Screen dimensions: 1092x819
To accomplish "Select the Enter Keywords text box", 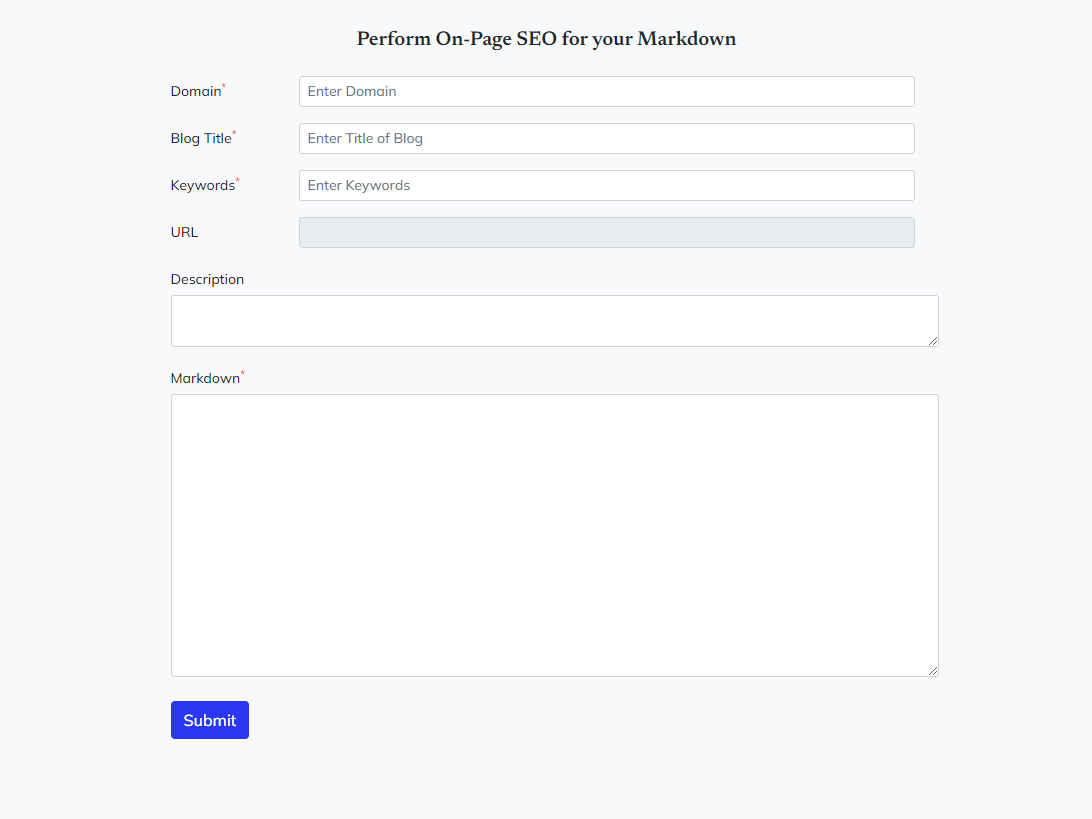I will coord(606,185).
